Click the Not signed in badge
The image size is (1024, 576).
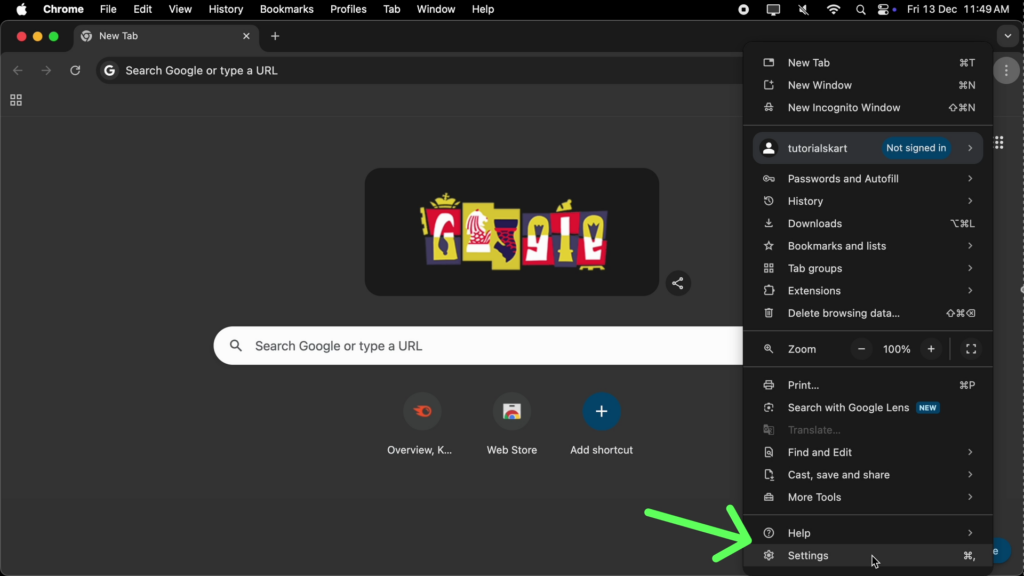pyautogui.click(x=916, y=148)
